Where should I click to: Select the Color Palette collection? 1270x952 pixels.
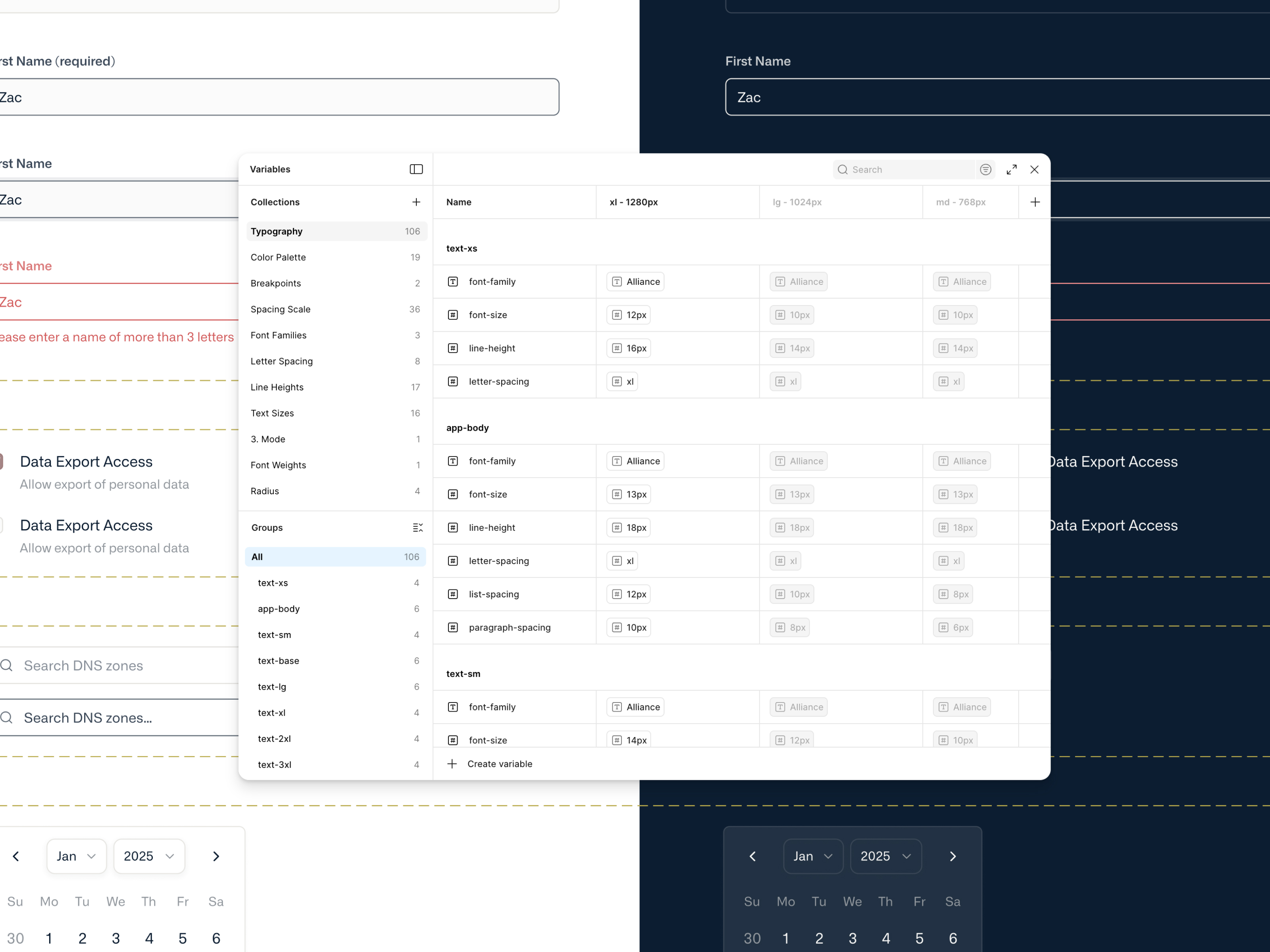click(279, 257)
